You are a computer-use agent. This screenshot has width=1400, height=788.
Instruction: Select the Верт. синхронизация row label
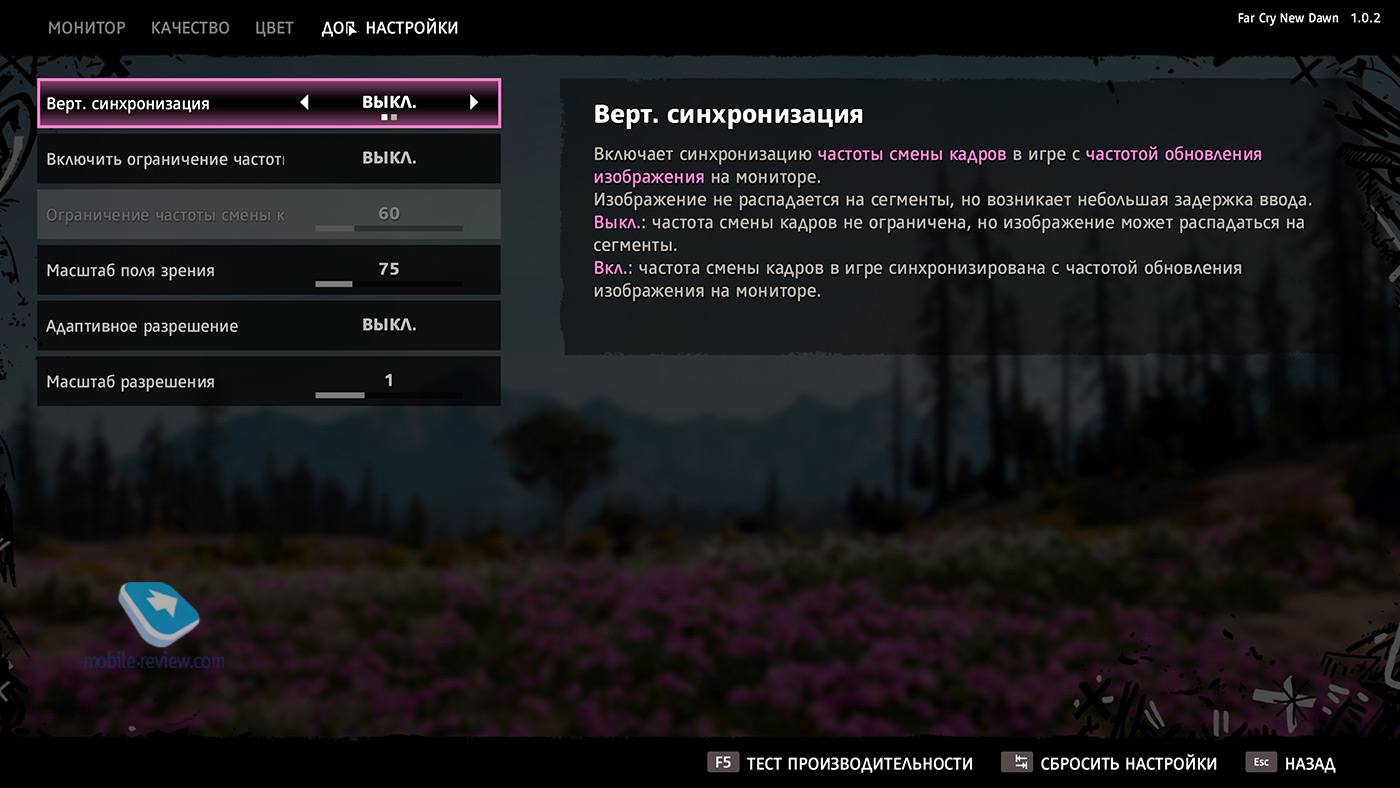click(128, 103)
